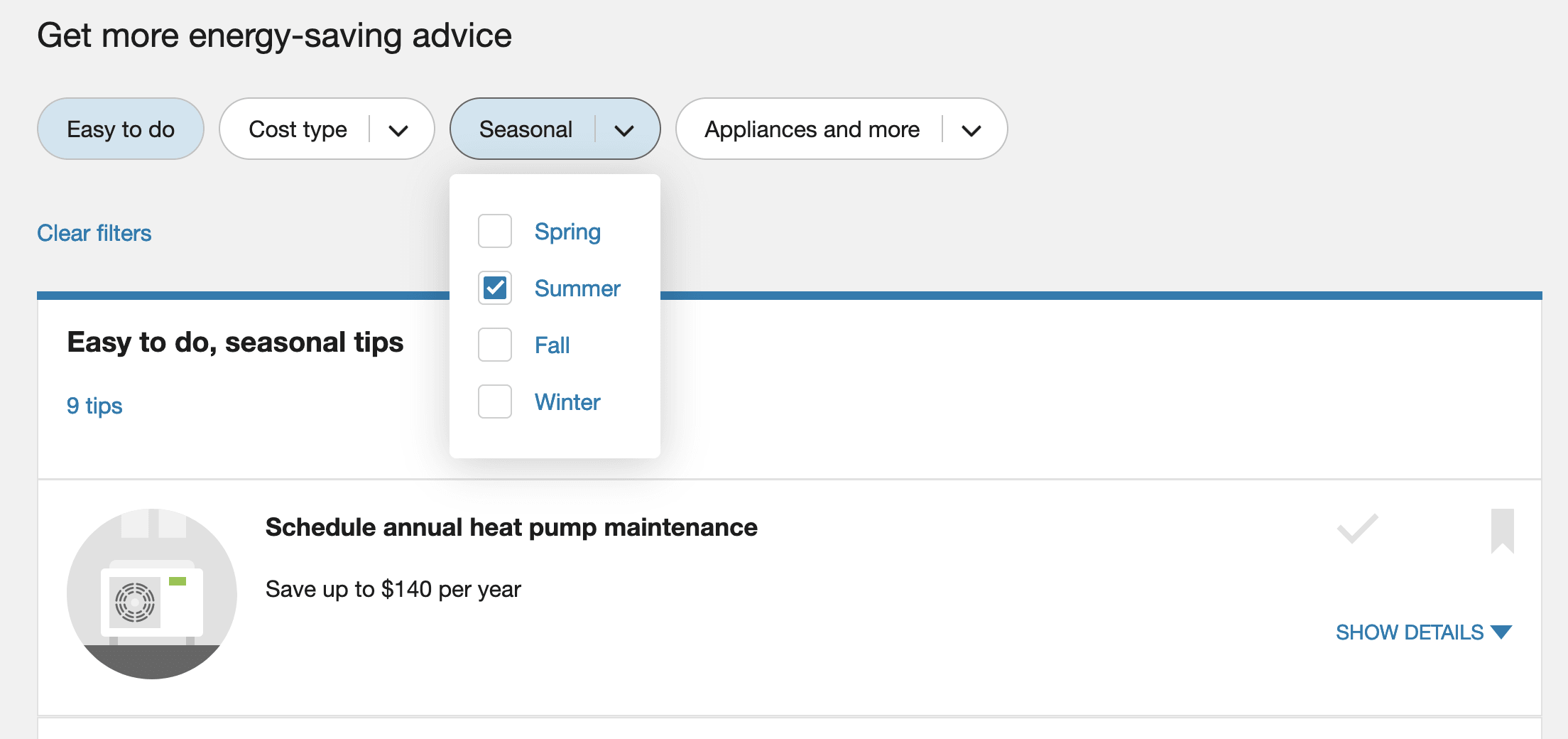The image size is (1568, 739).
Task: Click the Clear filters link
Action: coord(94,233)
